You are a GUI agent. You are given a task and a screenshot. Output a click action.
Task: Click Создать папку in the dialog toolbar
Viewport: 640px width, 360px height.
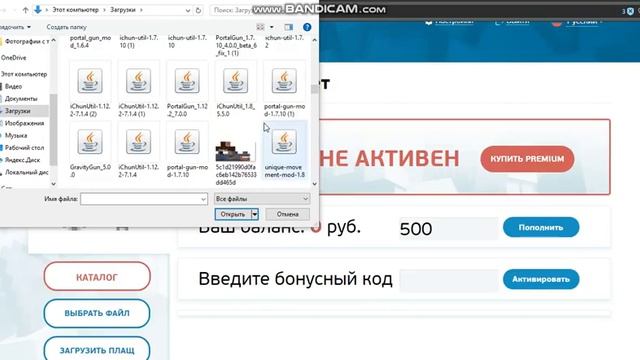tap(67, 27)
